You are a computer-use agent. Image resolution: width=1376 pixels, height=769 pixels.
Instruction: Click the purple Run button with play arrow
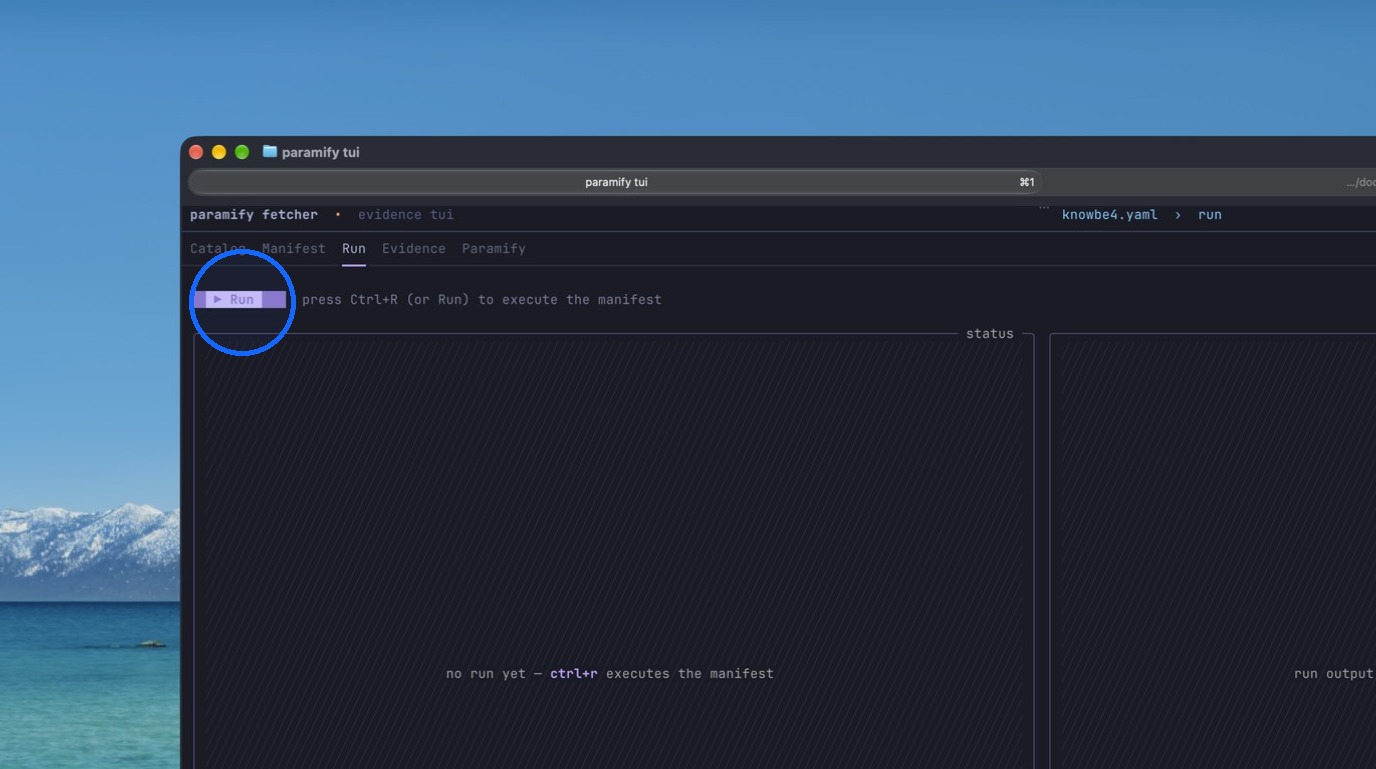click(x=240, y=299)
